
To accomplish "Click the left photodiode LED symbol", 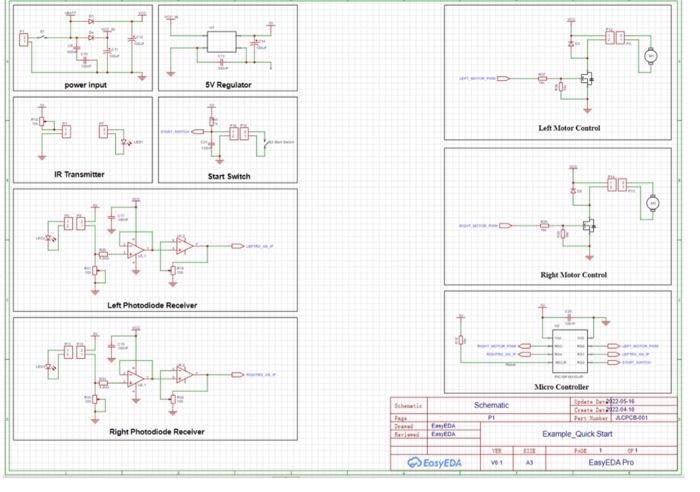I will 52,239.
